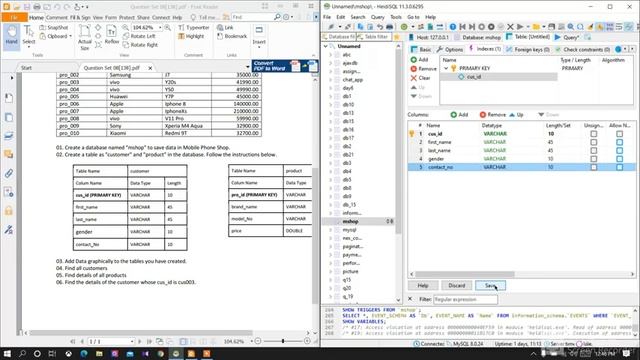640x360 pixels.
Task: Click the Link tool in Foxit Links group
Action: click(225, 27)
